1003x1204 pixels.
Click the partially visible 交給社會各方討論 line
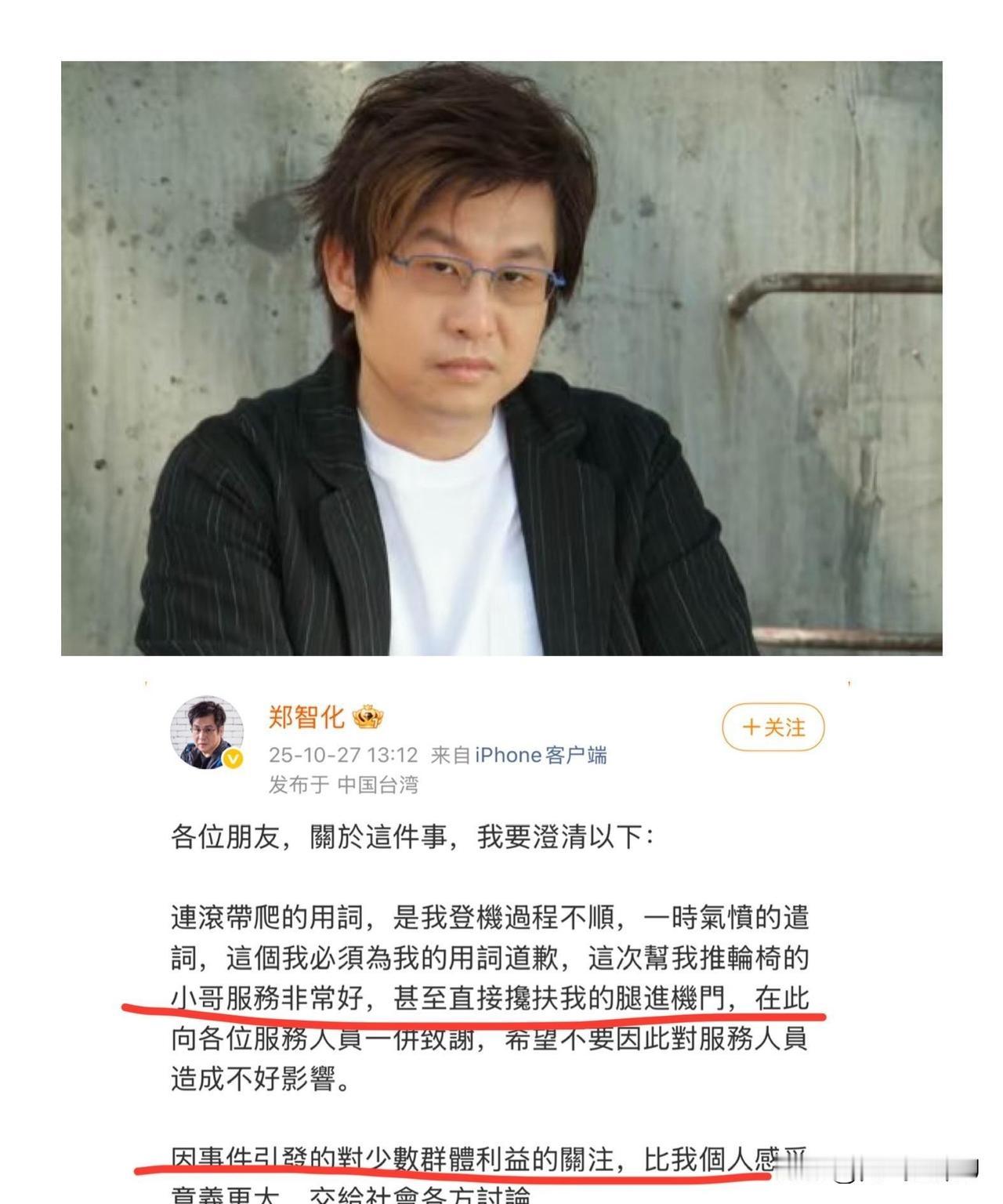[x=351, y=1196]
